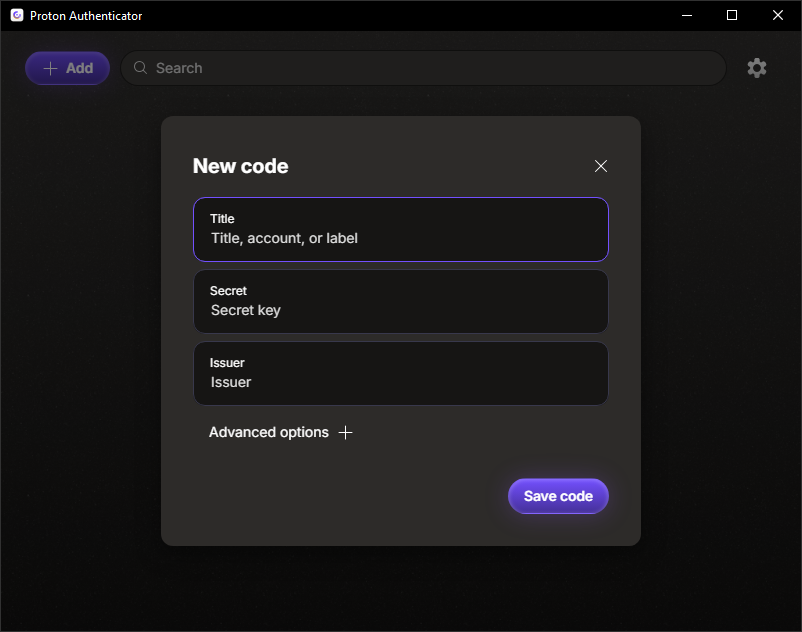Screen dimensions: 802x632
Task: Click the Proton Authenticator logo in title bar
Action: [x=15, y=15]
